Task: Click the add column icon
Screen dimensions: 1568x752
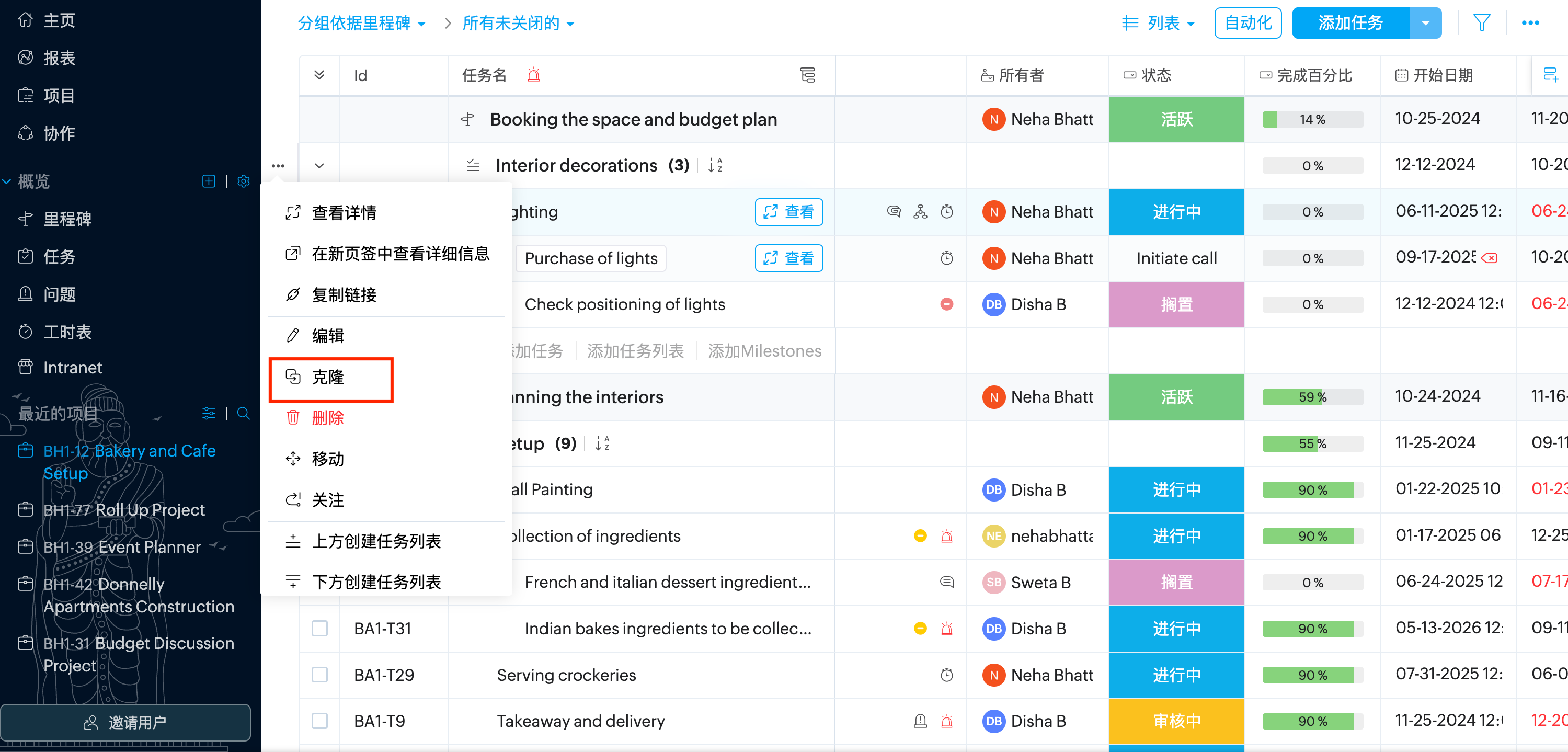Action: (x=1550, y=75)
